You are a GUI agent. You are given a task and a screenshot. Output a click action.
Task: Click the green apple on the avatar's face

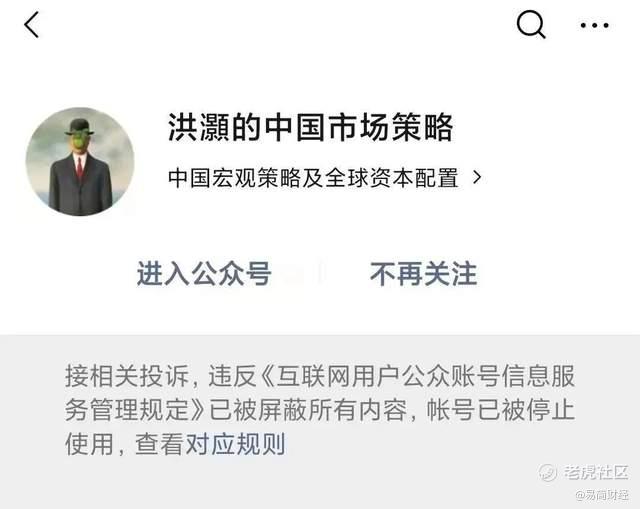tap(80, 138)
